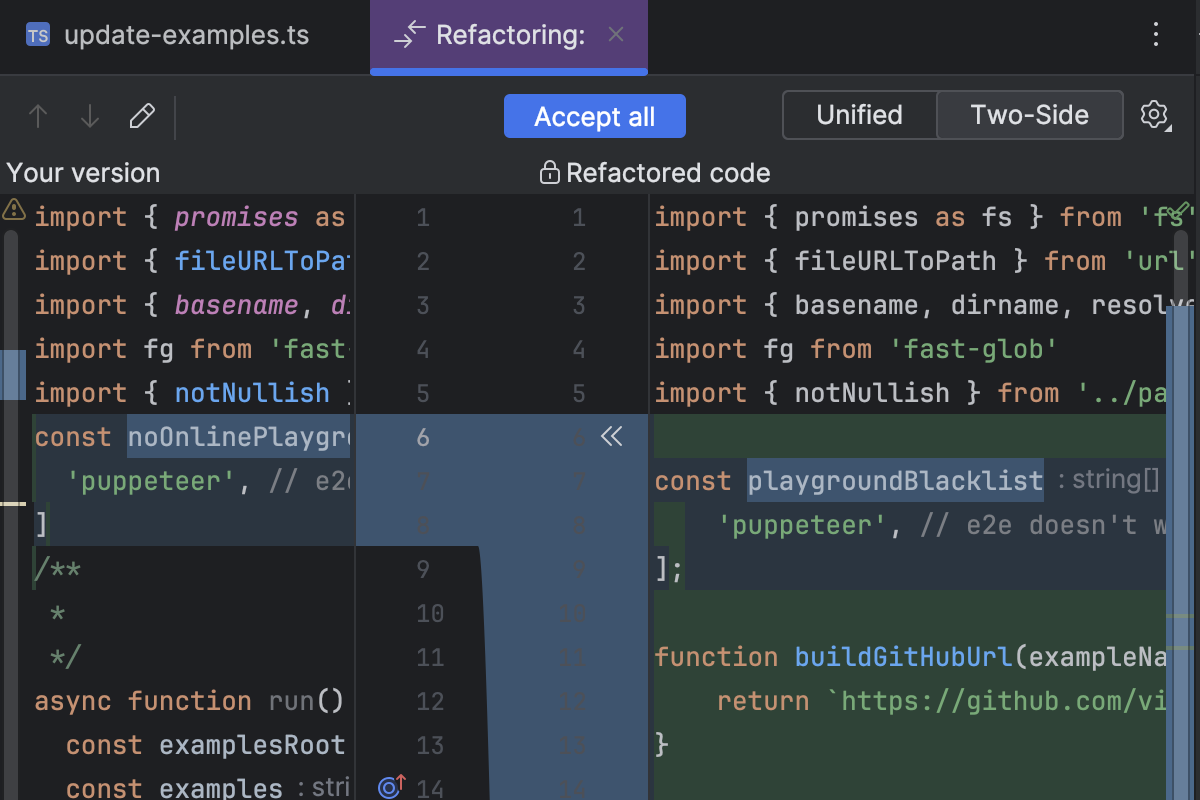Click the warning triangle icon in left editor
Screen dimensions: 1200x800
[x=14, y=209]
